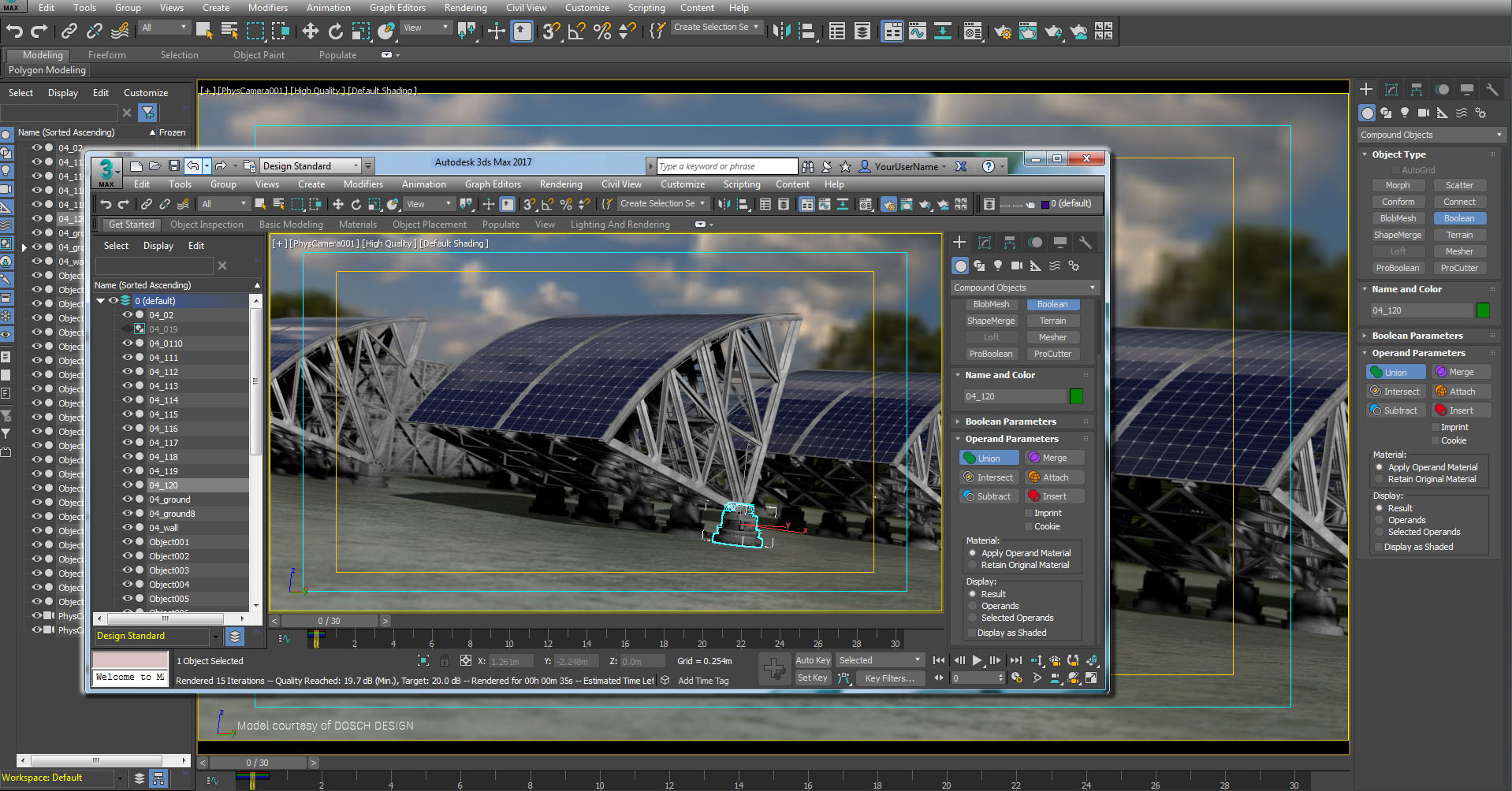This screenshot has width=1512, height=791.
Task: Click the Lights lightbulb category icon in outer command panel
Action: (x=1405, y=113)
